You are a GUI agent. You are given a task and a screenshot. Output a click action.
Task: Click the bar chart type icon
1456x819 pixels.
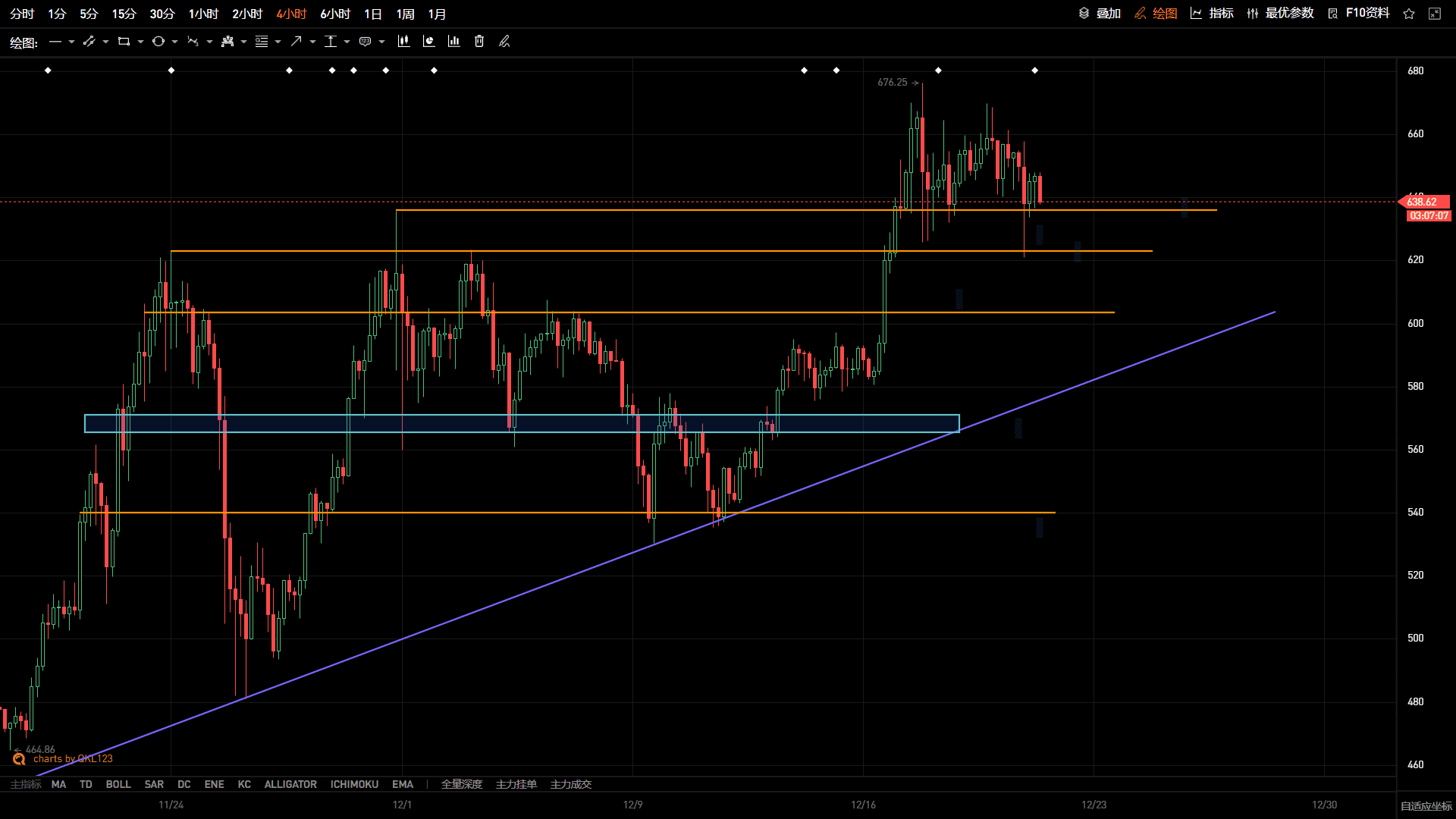453,42
